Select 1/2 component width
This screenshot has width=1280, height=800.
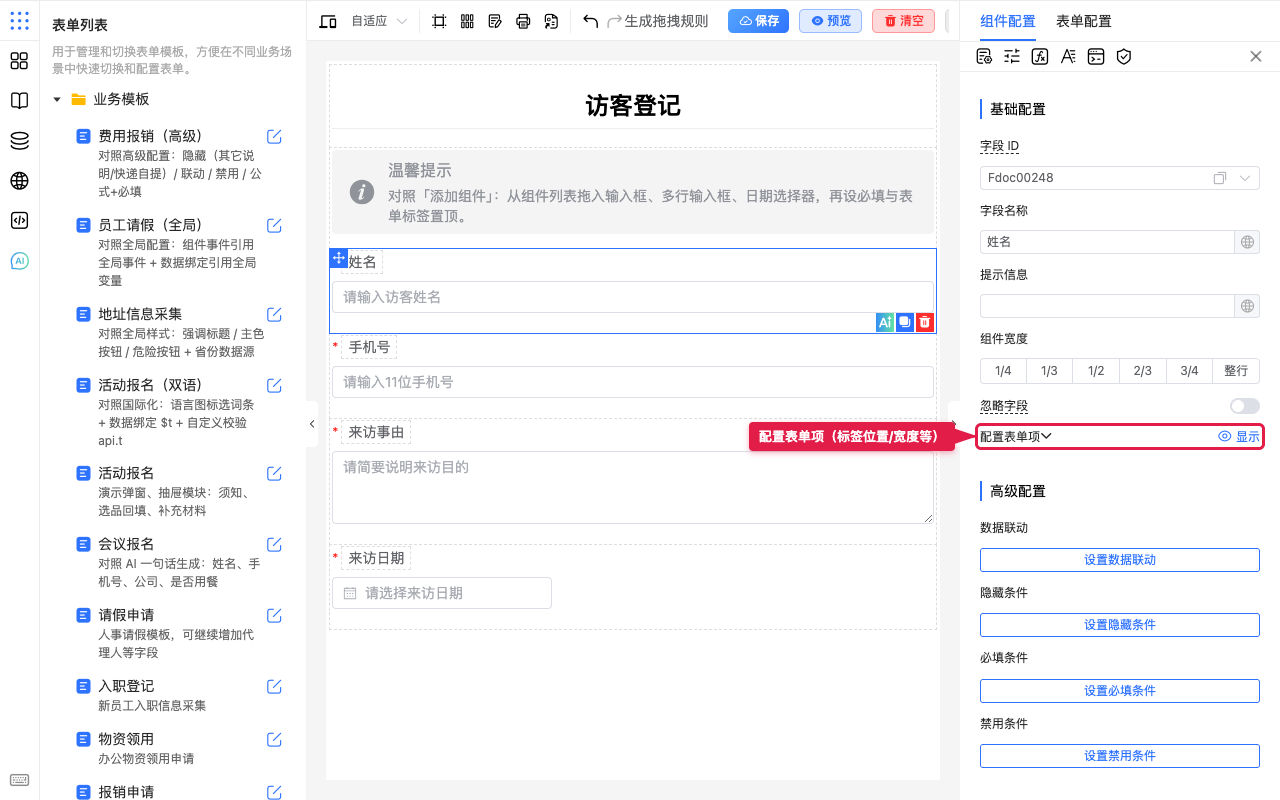[1096, 371]
